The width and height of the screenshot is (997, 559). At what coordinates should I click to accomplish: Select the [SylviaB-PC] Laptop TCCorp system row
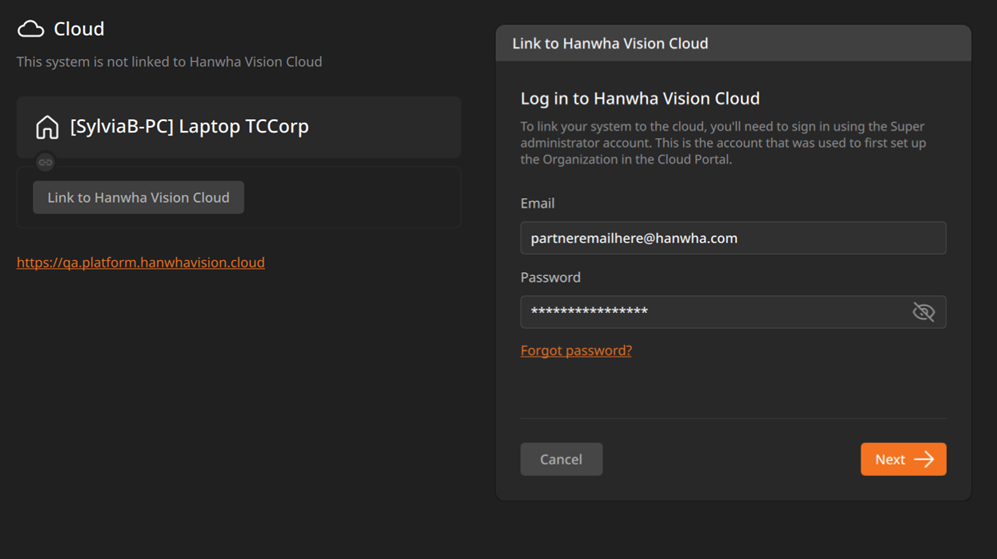[x=238, y=127]
